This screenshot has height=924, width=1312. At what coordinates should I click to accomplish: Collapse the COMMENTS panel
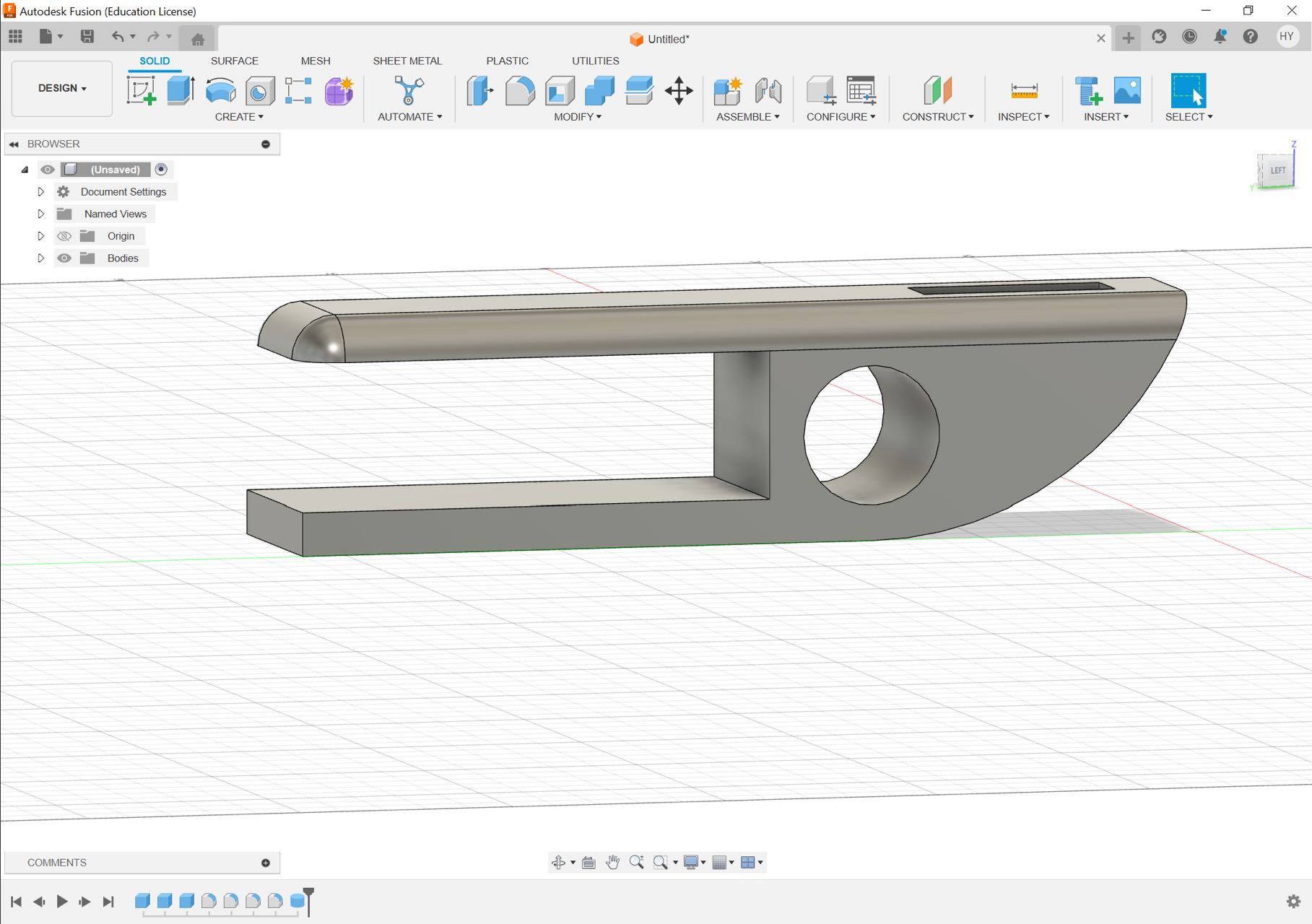pyautogui.click(x=266, y=862)
